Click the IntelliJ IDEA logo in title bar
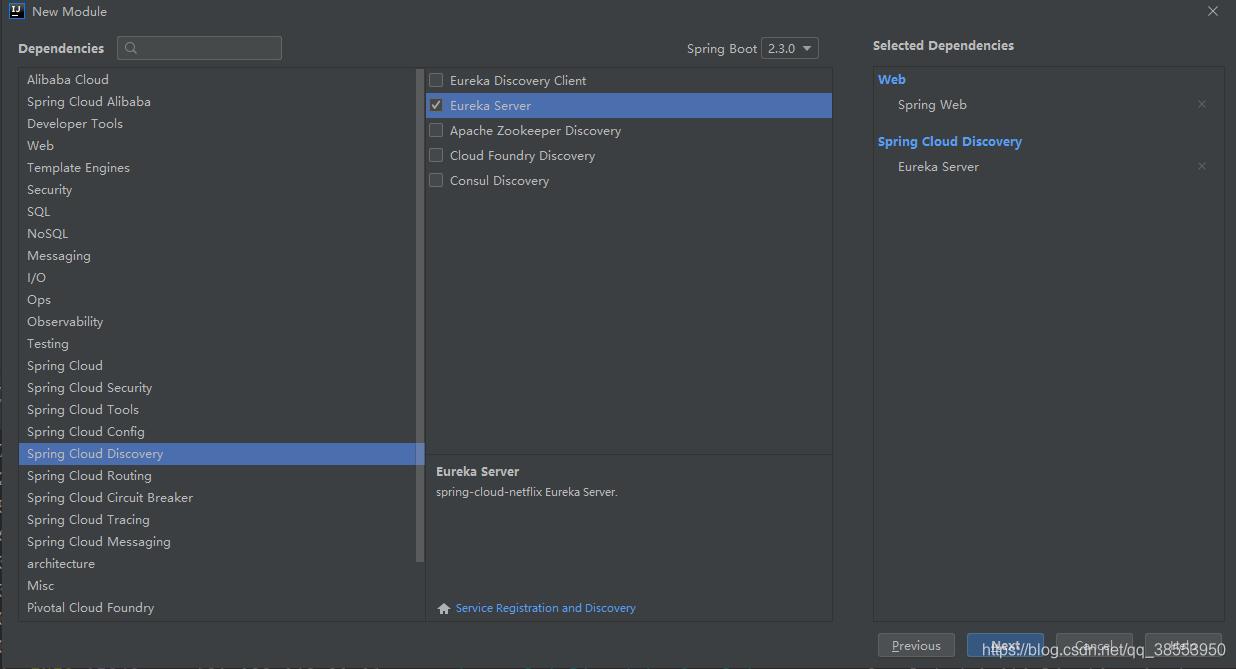This screenshot has height=669, width=1236. 16,11
